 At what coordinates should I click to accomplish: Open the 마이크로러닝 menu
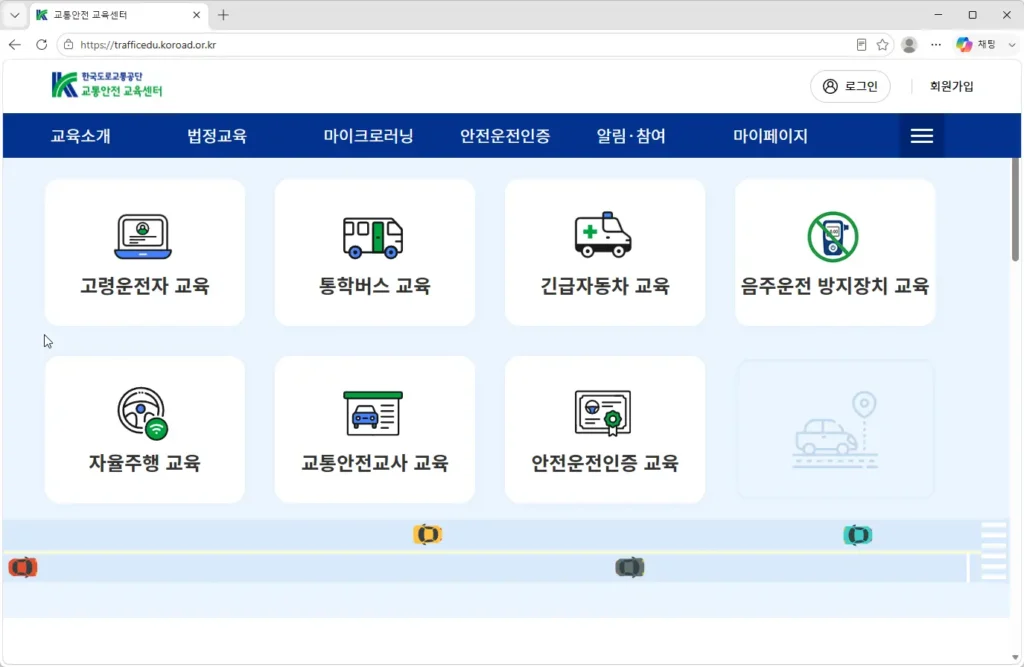(368, 136)
